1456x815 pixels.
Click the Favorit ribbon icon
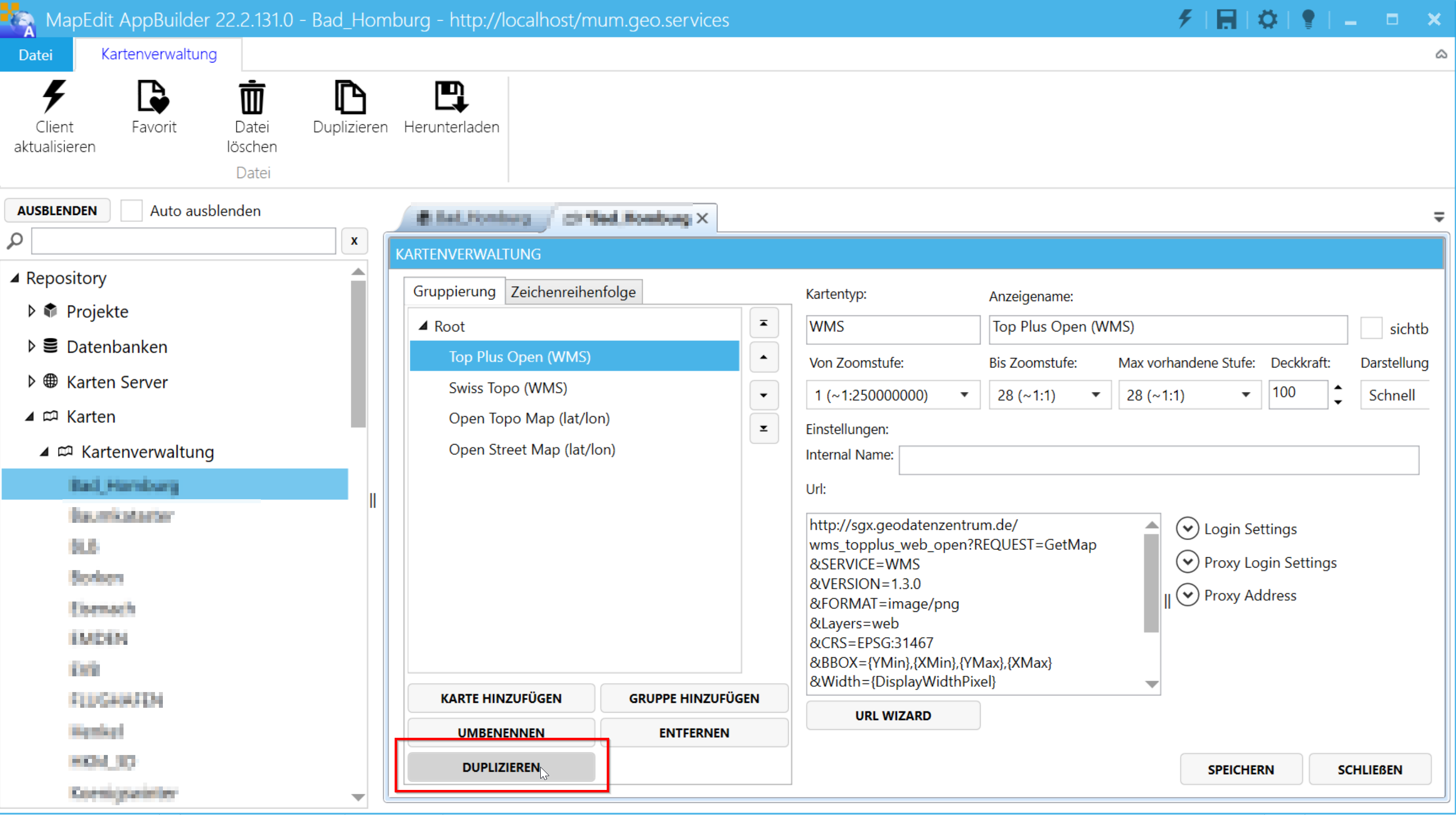tap(153, 97)
